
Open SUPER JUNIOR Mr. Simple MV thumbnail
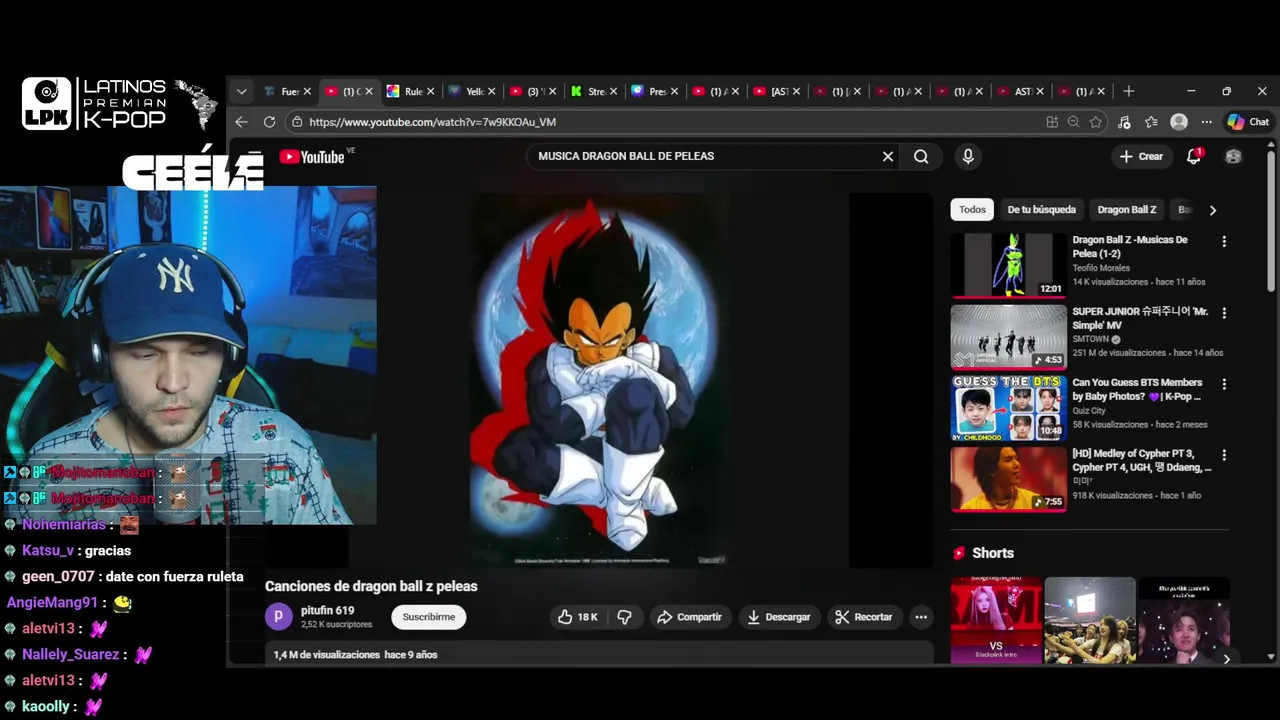pyautogui.click(x=1008, y=337)
